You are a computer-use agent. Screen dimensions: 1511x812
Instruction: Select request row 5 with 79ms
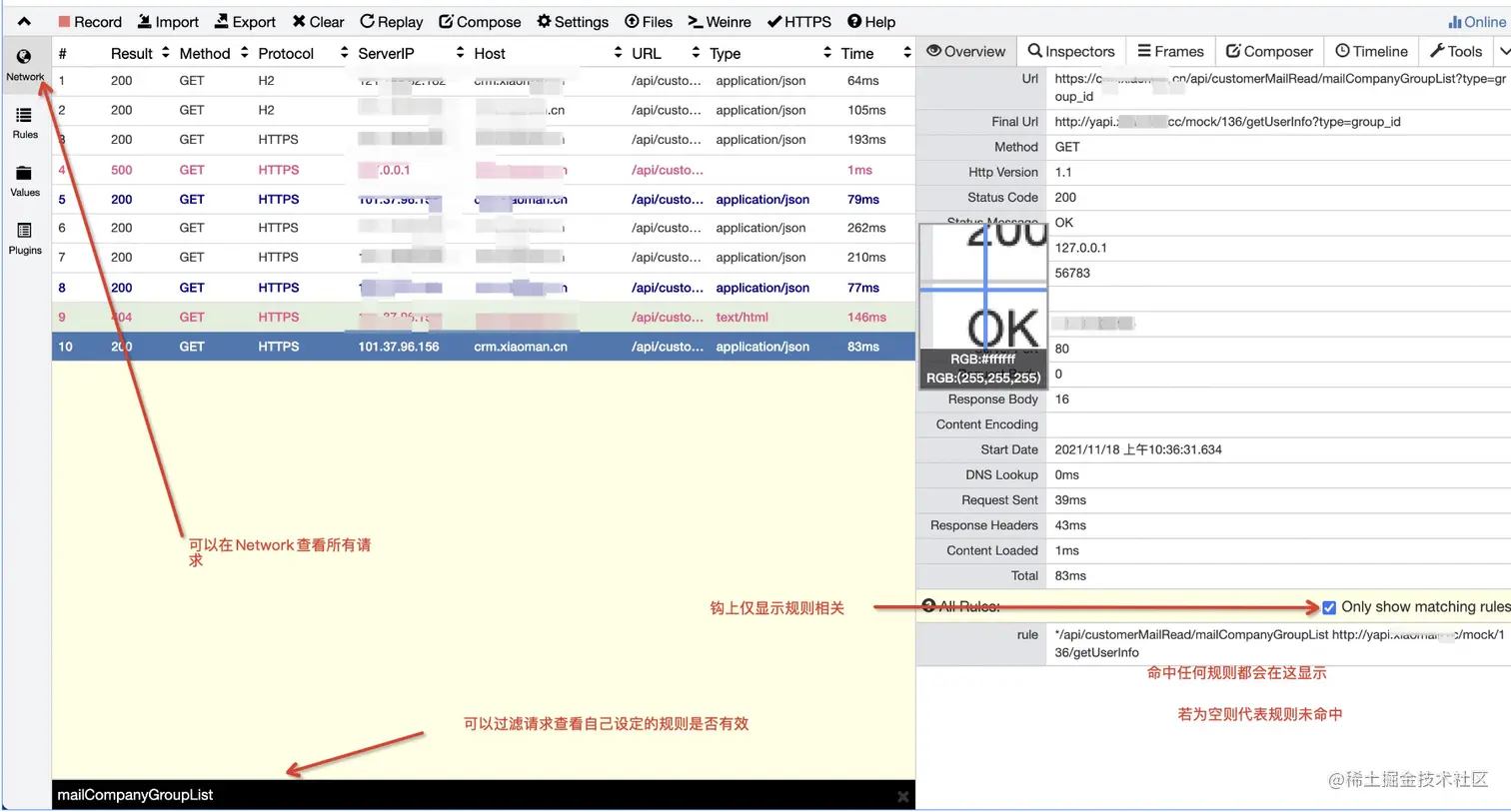coord(484,199)
